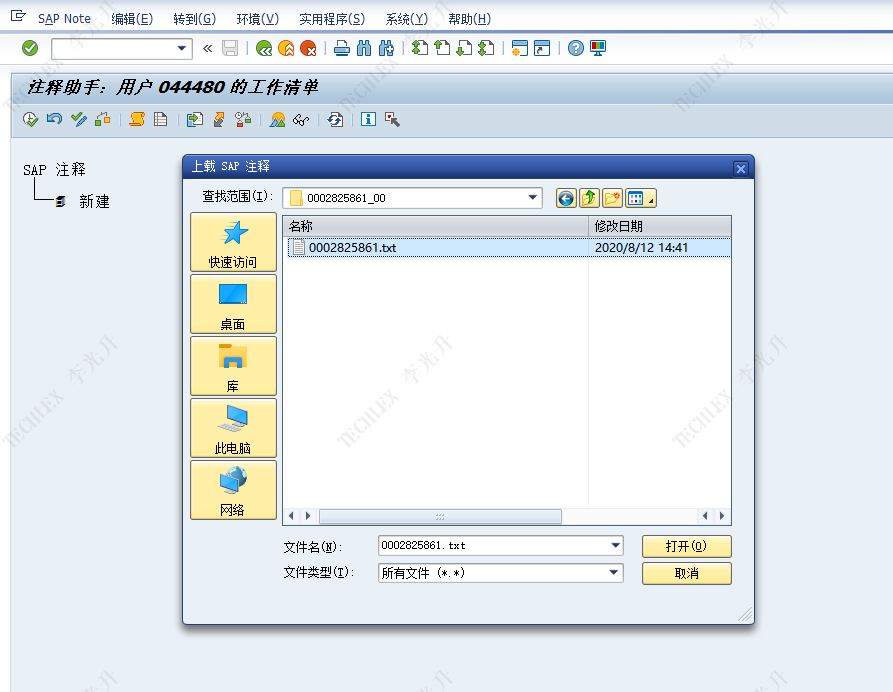Screen dimensions: 893x692
Task: Click the Find binoculars icon
Action: (364, 48)
